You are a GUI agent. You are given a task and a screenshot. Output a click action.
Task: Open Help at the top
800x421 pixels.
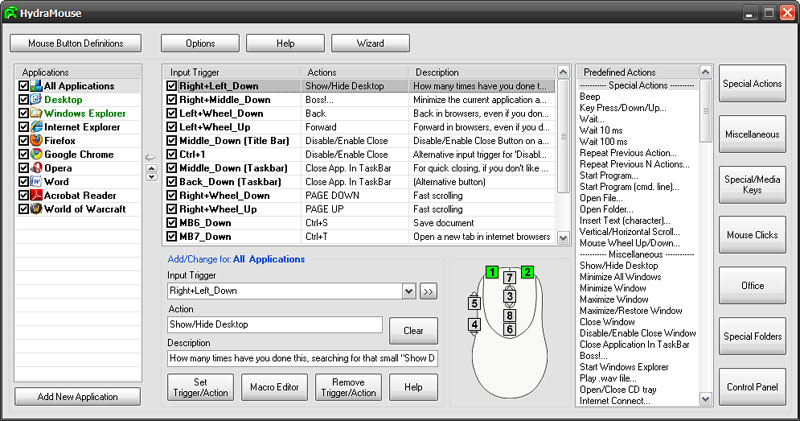(285, 43)
